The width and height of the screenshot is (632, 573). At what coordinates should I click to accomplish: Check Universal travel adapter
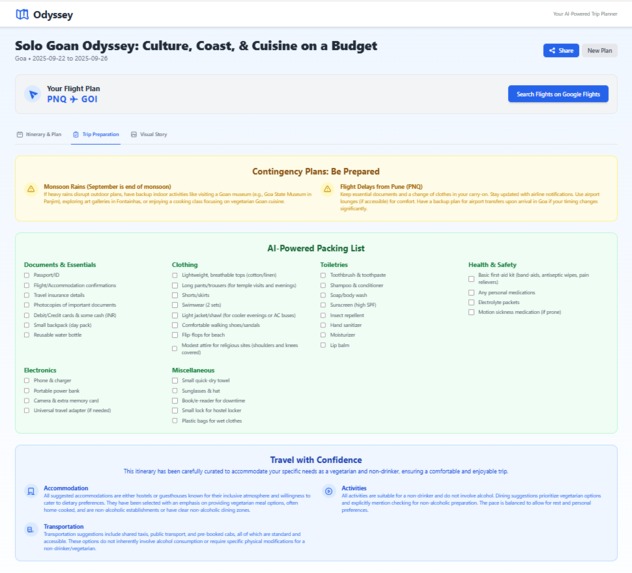click(27, 411)
